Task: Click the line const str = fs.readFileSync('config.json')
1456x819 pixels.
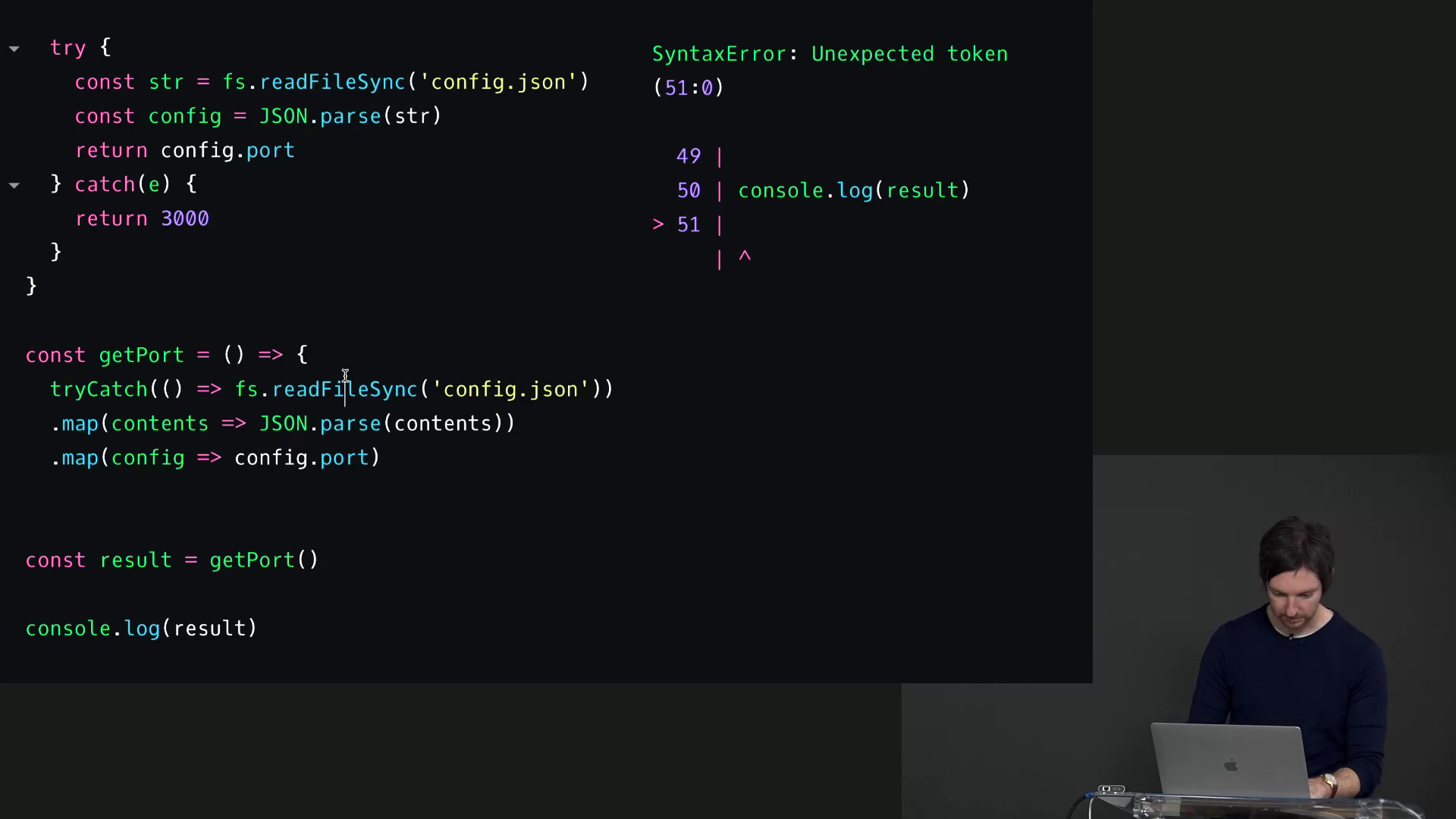Action: 331,82
